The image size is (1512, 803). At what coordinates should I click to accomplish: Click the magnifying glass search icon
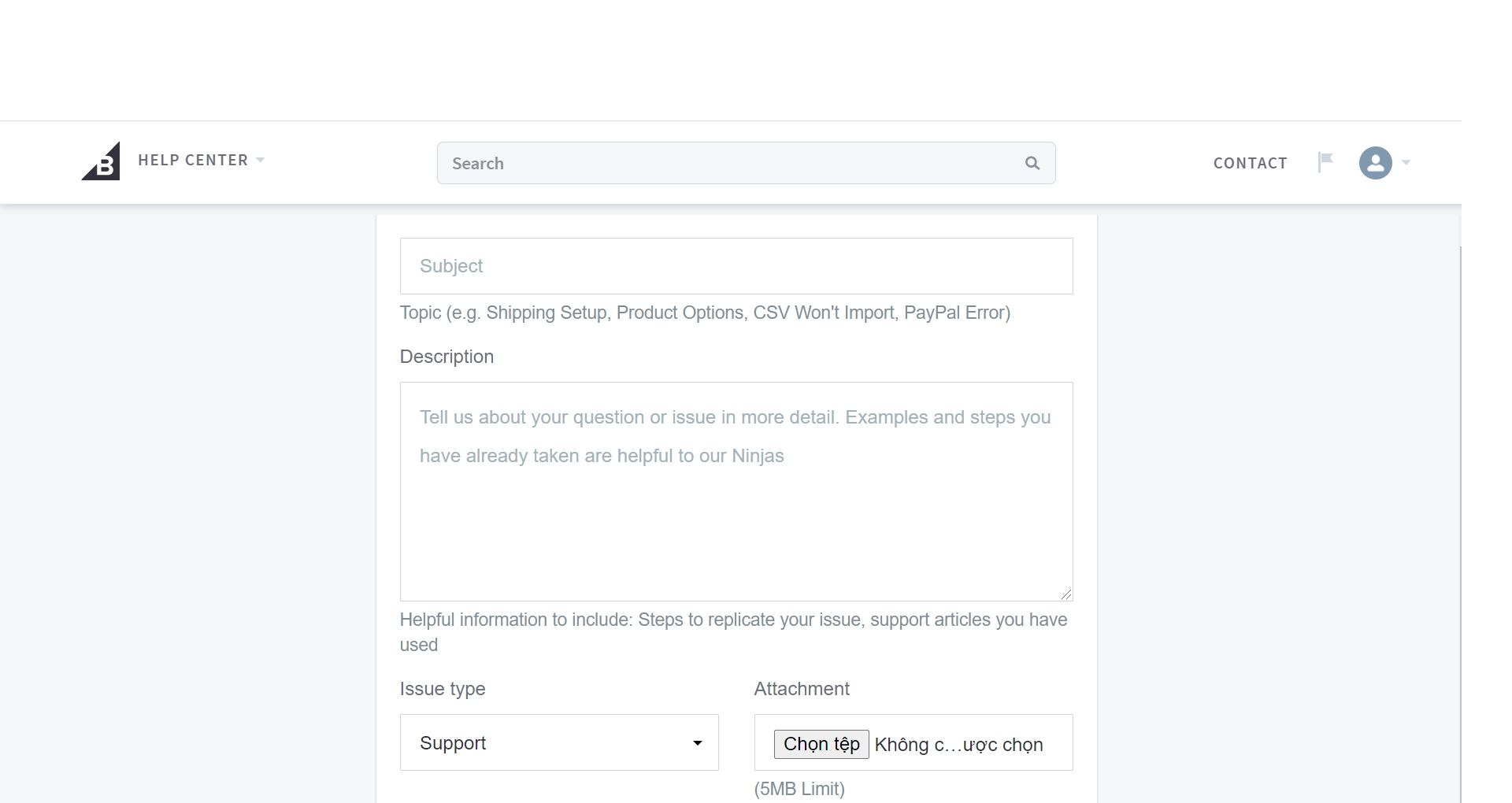click(1032, 163)
